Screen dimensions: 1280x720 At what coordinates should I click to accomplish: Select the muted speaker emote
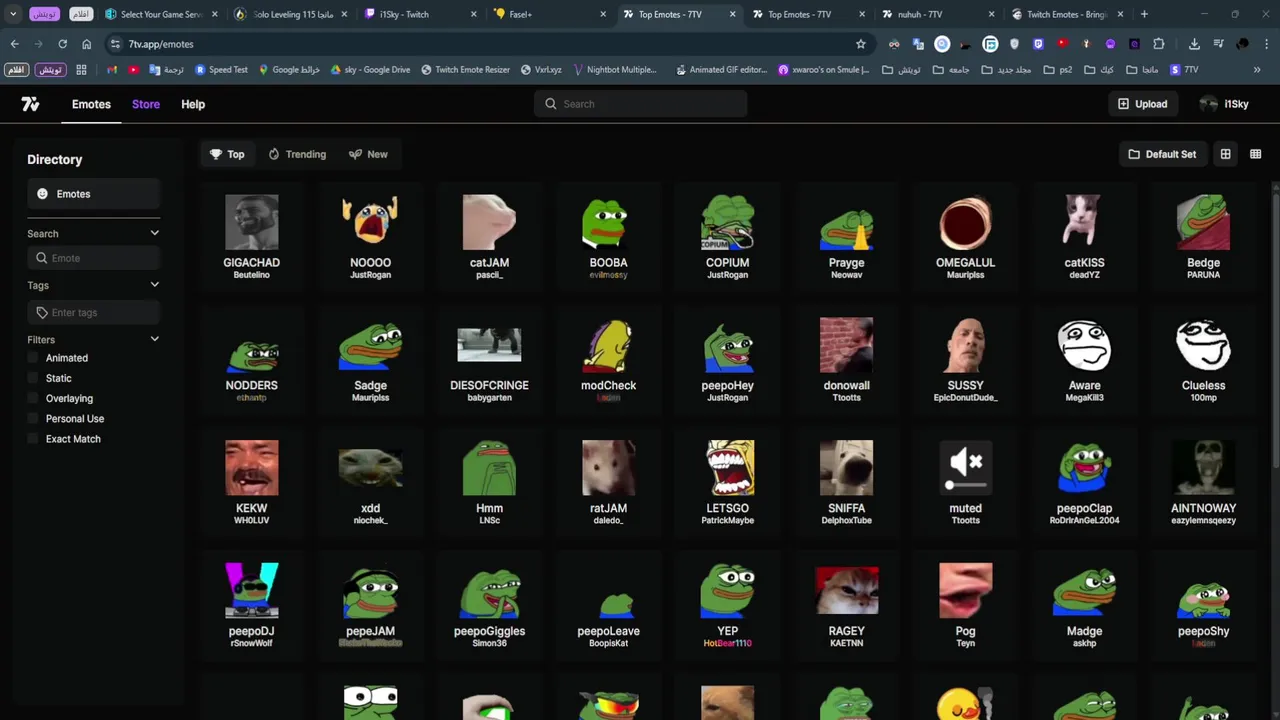(x=965, y=482)
